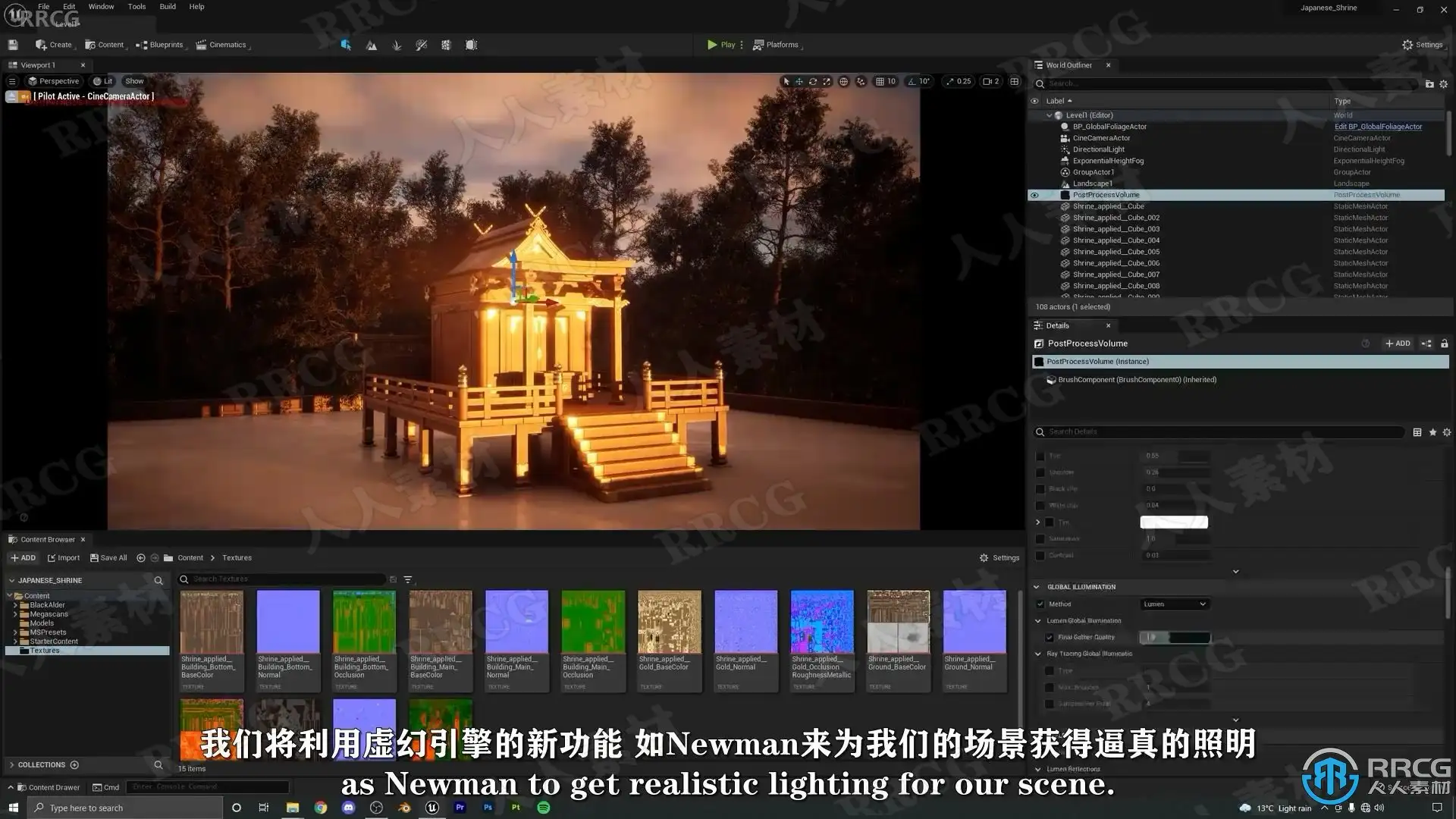Viewport: 1456px width, 819px height.
Task: Open the Build menu
Action: (x=168, y=7)
